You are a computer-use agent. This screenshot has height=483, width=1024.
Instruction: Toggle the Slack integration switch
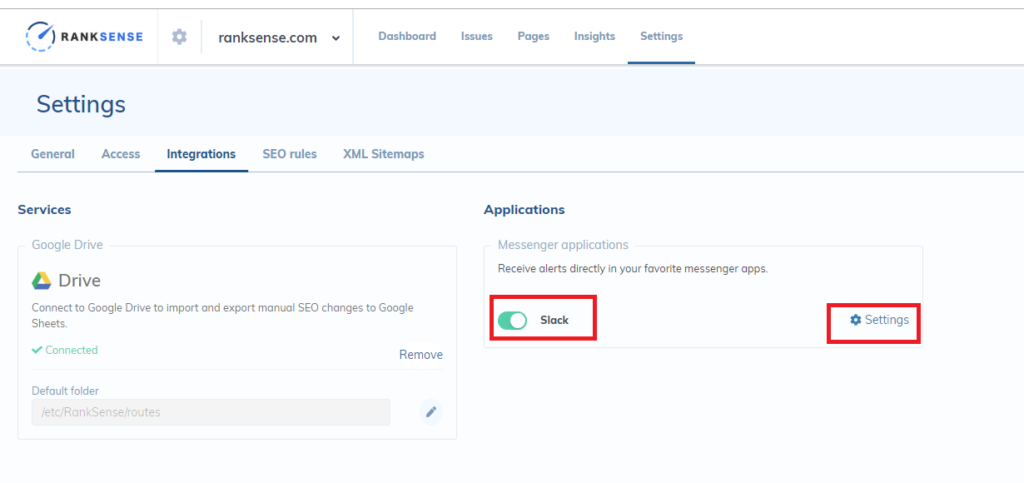click(x=512, y=320)
